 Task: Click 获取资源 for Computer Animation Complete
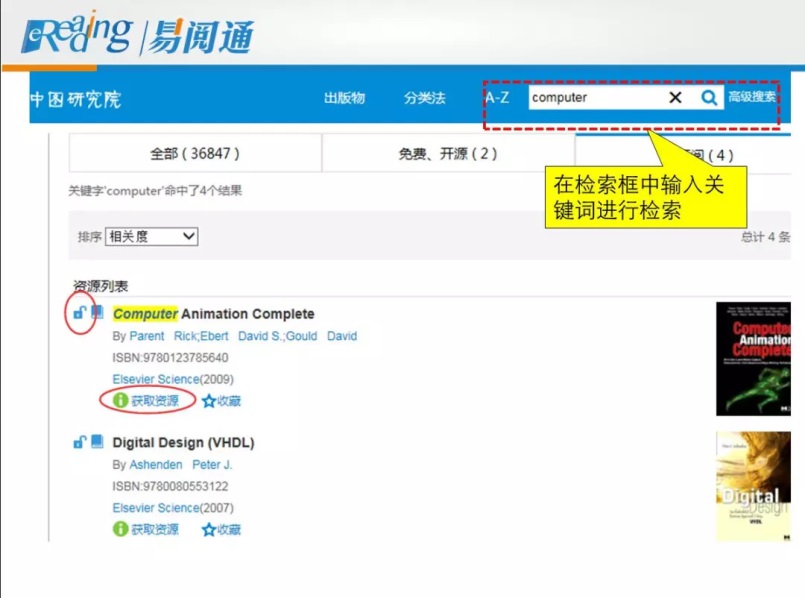147,401
